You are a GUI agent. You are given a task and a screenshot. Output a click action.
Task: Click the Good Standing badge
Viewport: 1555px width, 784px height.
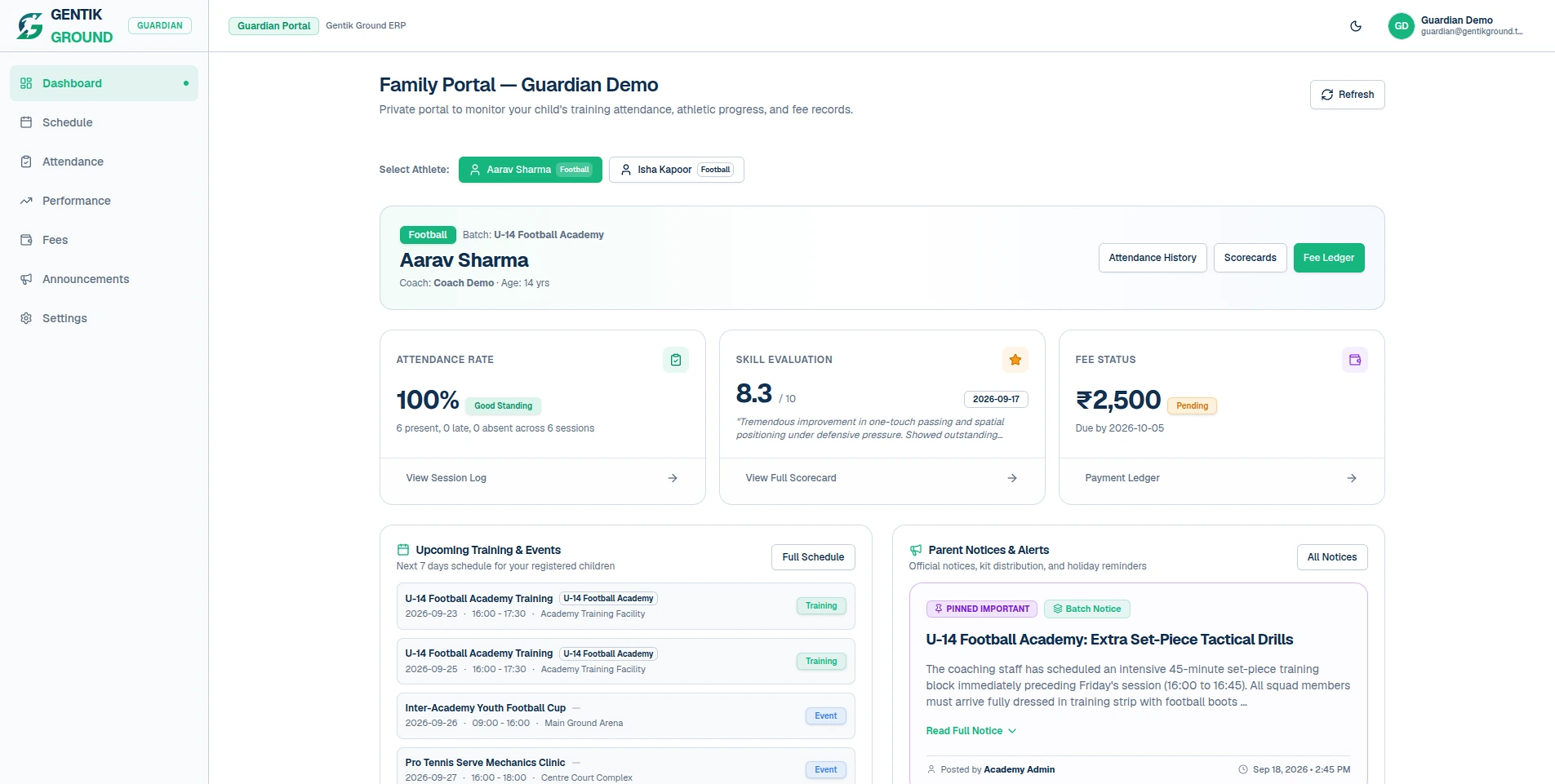coord(503,405)
